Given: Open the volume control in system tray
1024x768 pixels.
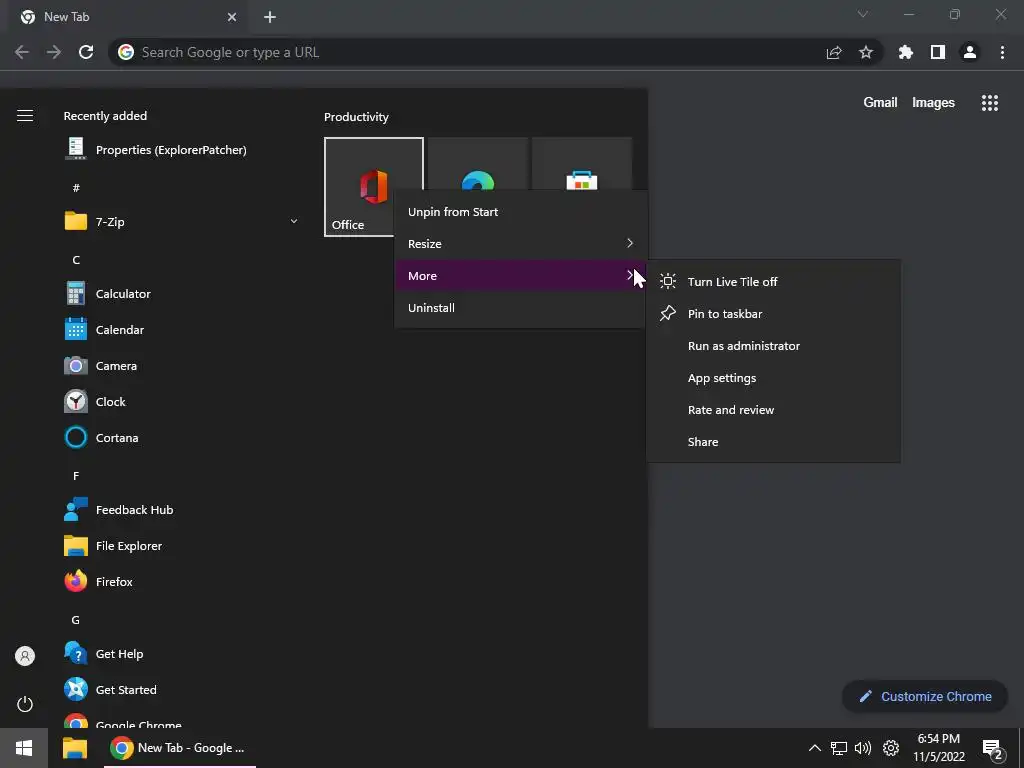Looking at the screenshot, I should pyautogui.click(x=863, y=748).
